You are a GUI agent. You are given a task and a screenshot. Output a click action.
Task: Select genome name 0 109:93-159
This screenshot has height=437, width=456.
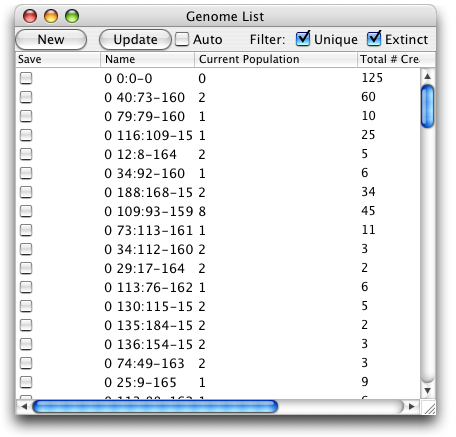[x=148, y=212]
